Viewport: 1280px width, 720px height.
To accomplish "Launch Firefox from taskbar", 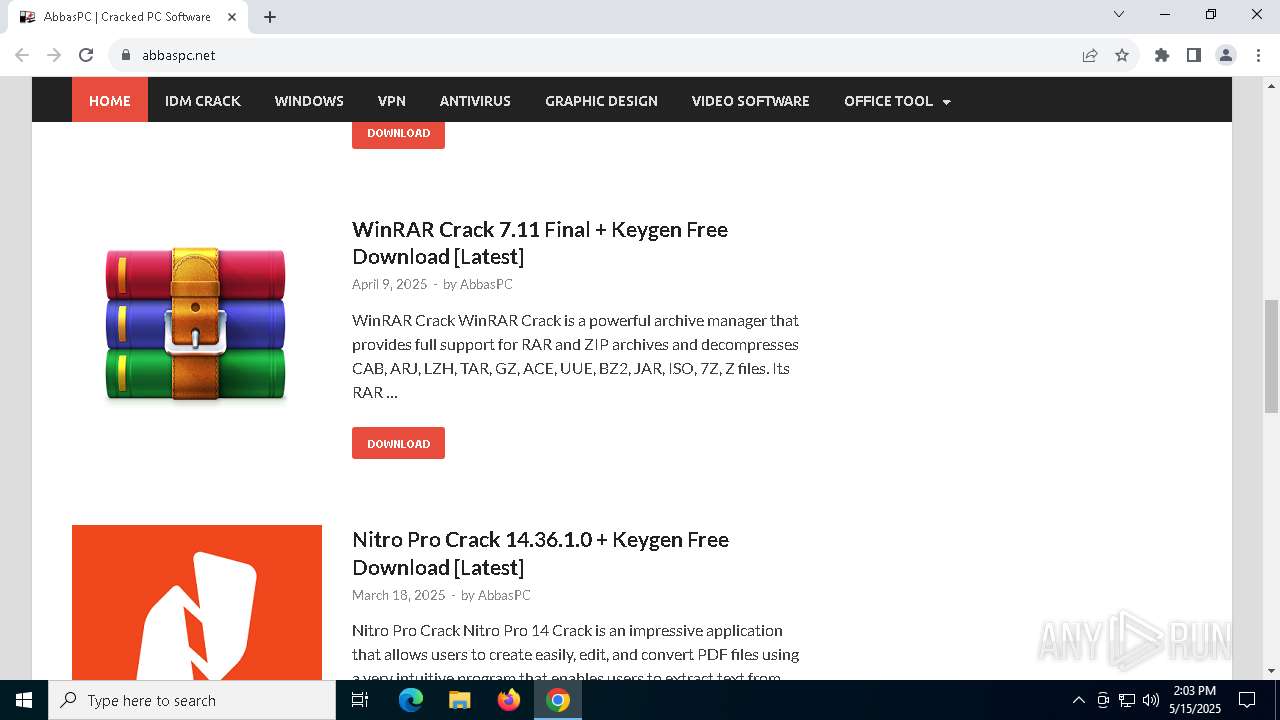I will coord(509,700).
